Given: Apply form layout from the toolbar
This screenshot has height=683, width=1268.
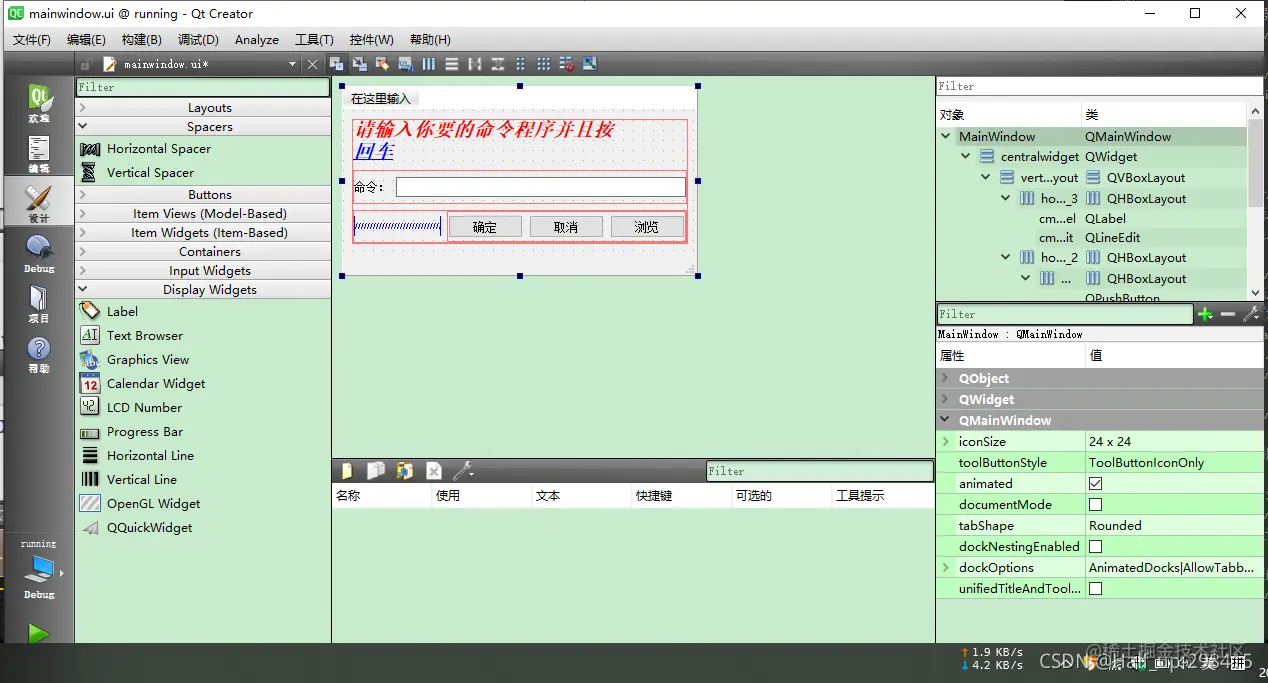Looking at the screenshot, I should click(520, 64).
